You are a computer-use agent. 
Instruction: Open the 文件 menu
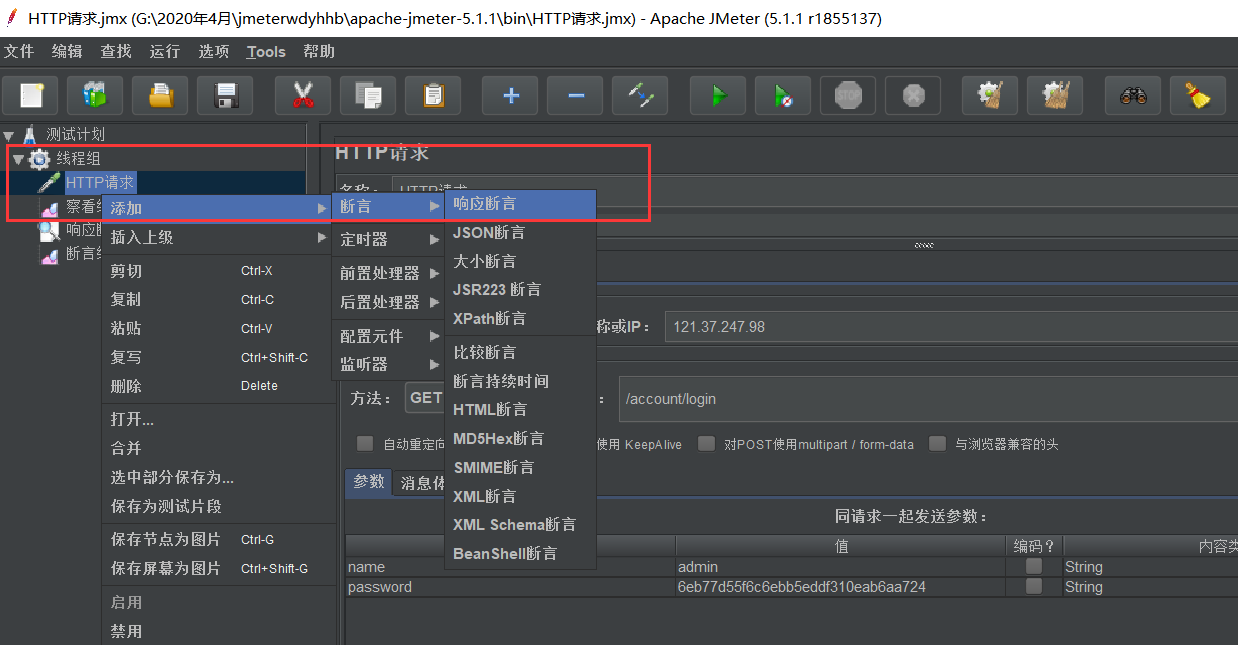click(19, 51)
